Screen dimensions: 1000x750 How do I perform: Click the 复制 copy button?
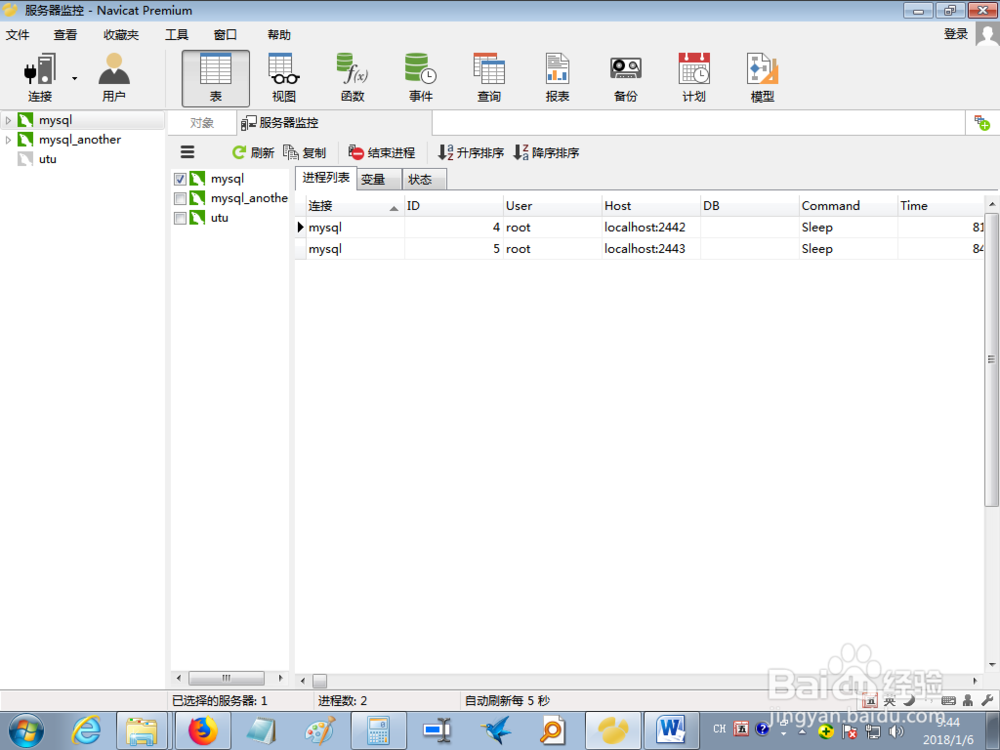[305, 152]
